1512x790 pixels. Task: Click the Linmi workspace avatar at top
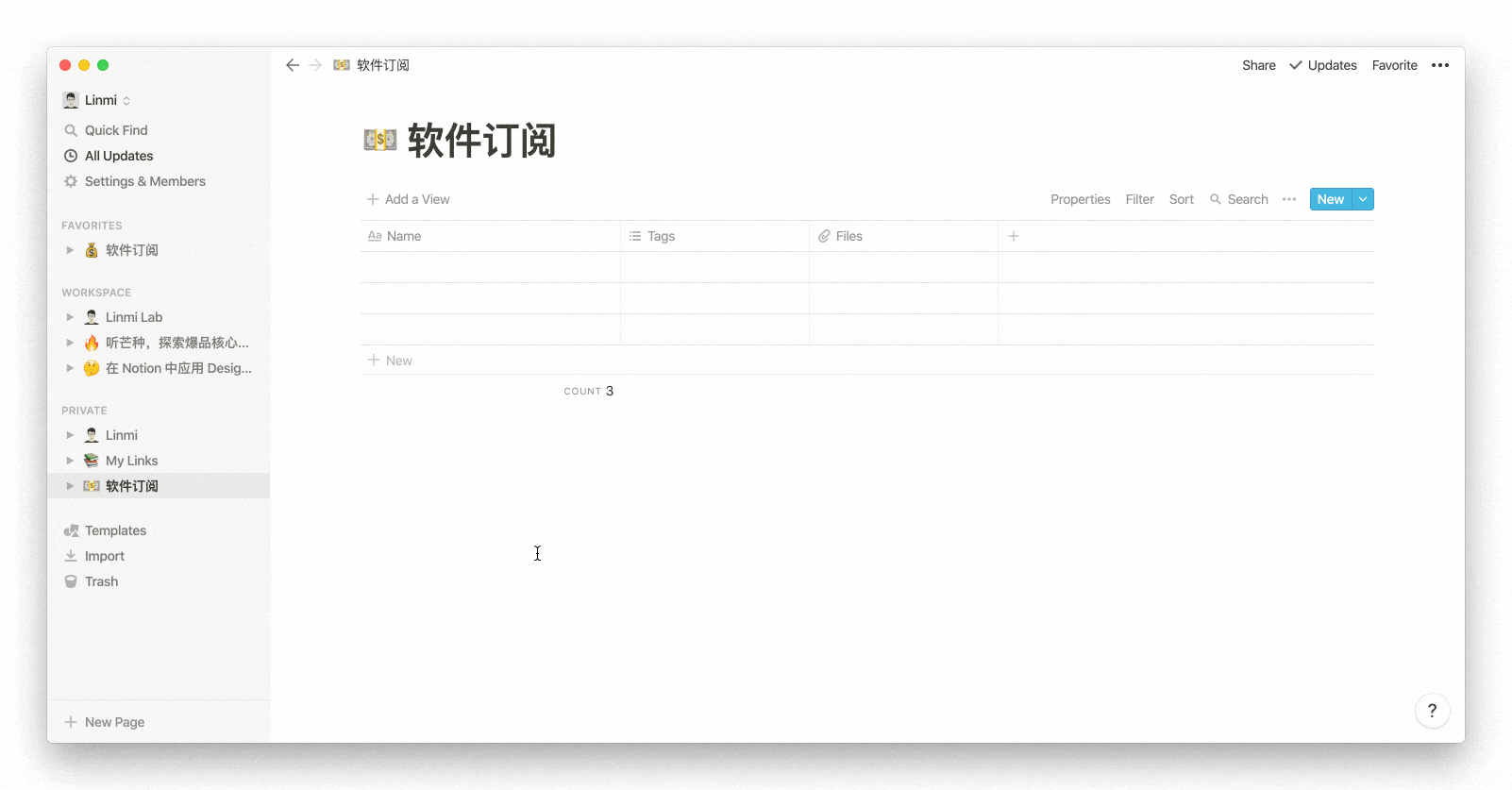(x=71, y=100)
